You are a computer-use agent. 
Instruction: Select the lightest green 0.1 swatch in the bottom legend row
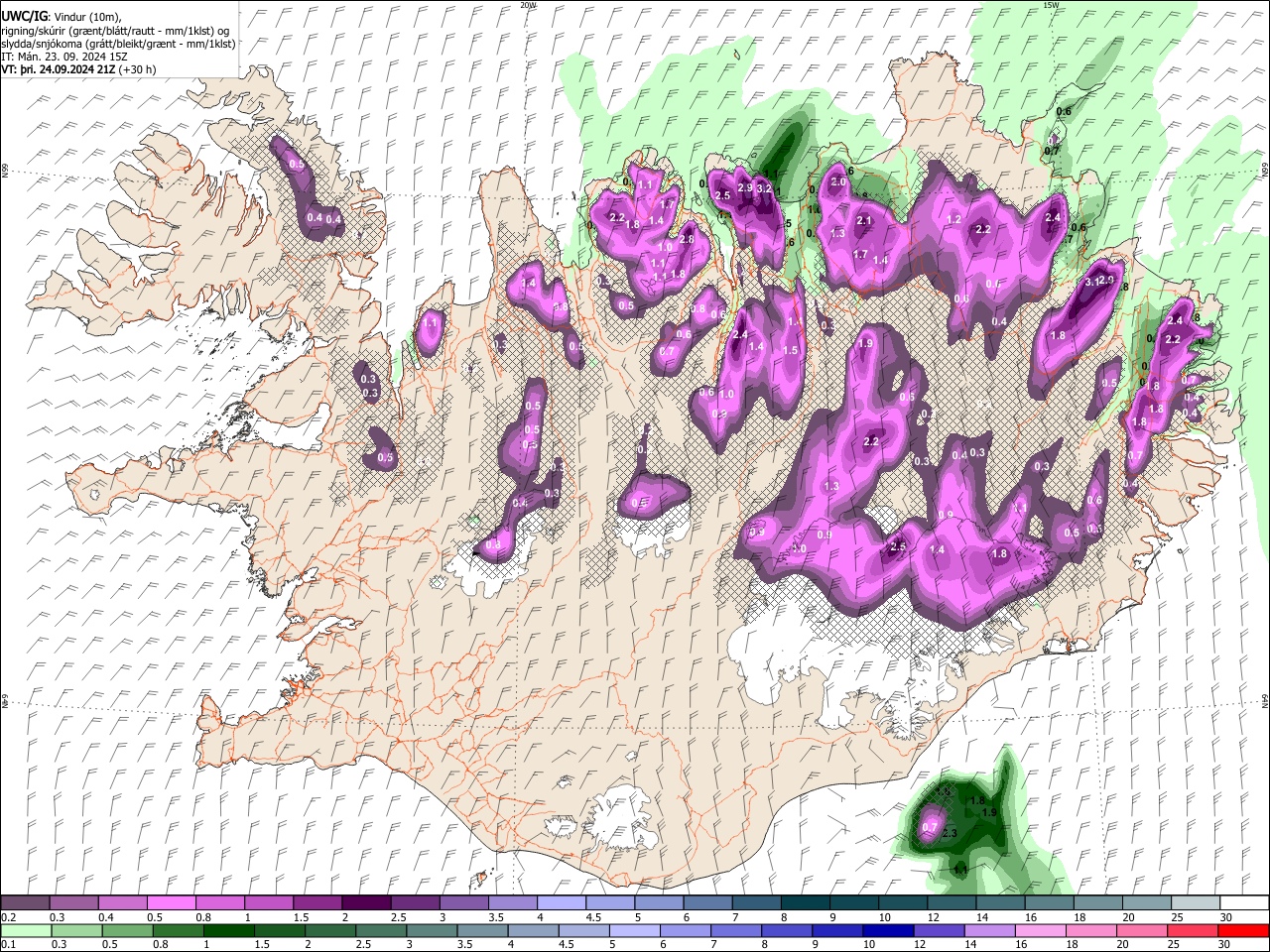point(25,930)
